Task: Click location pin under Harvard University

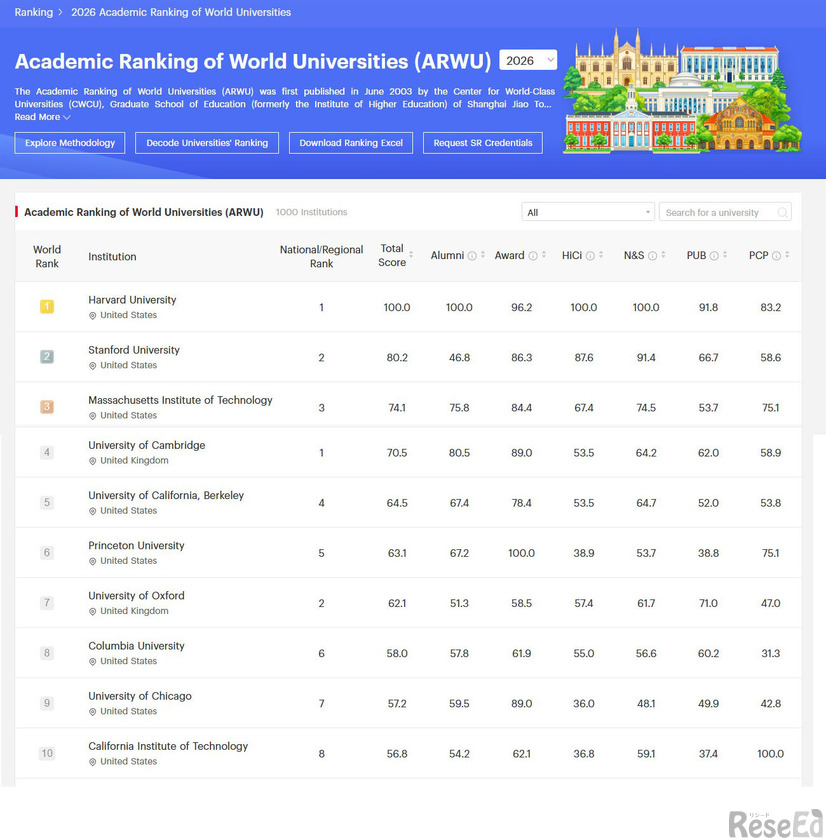Action: pos(93,316)
